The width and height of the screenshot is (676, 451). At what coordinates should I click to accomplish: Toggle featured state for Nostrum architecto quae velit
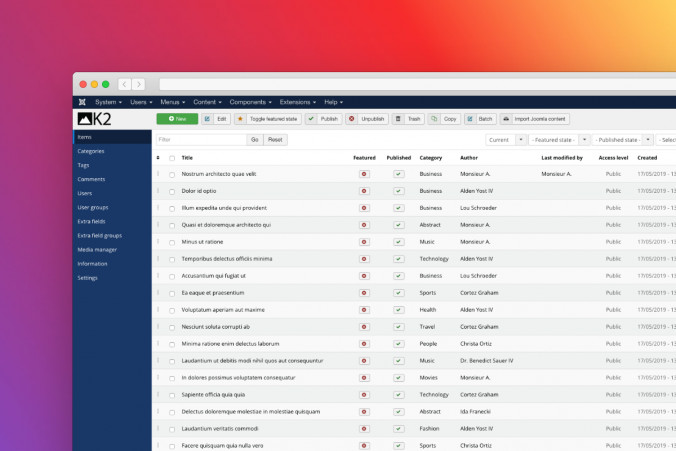coord(364,174)
